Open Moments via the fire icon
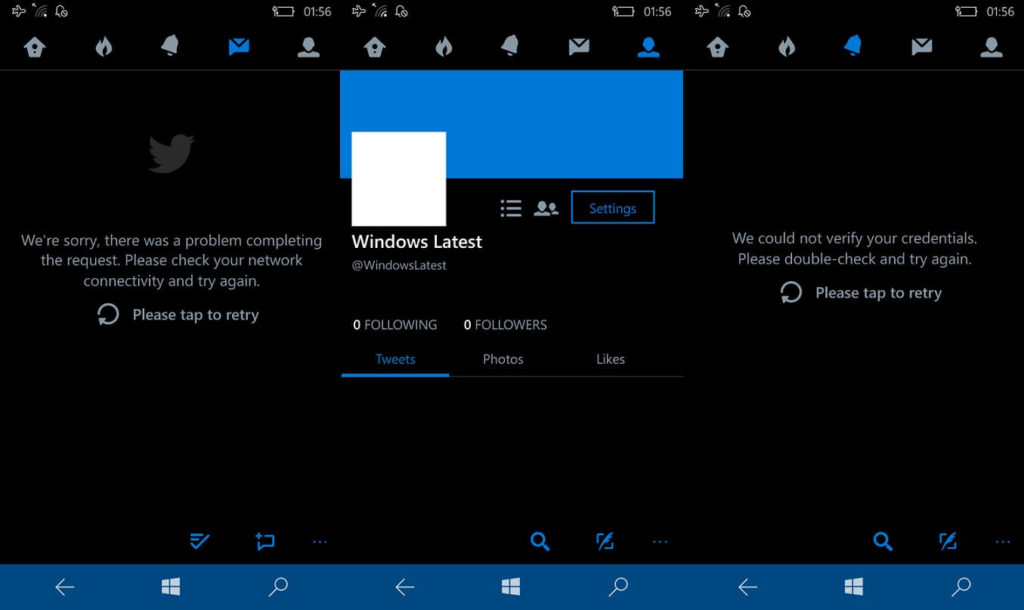 click(104, 45)
